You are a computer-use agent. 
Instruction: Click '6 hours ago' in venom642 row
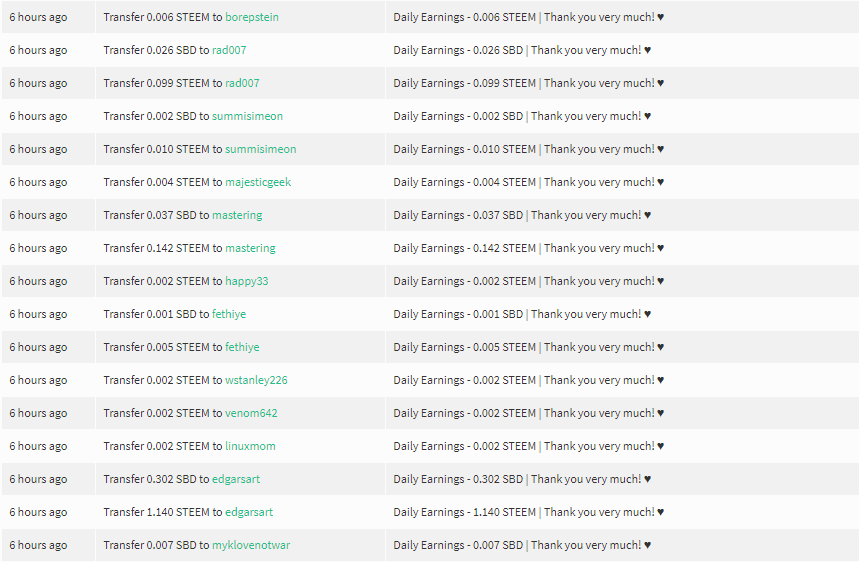(x=38, y=413)
